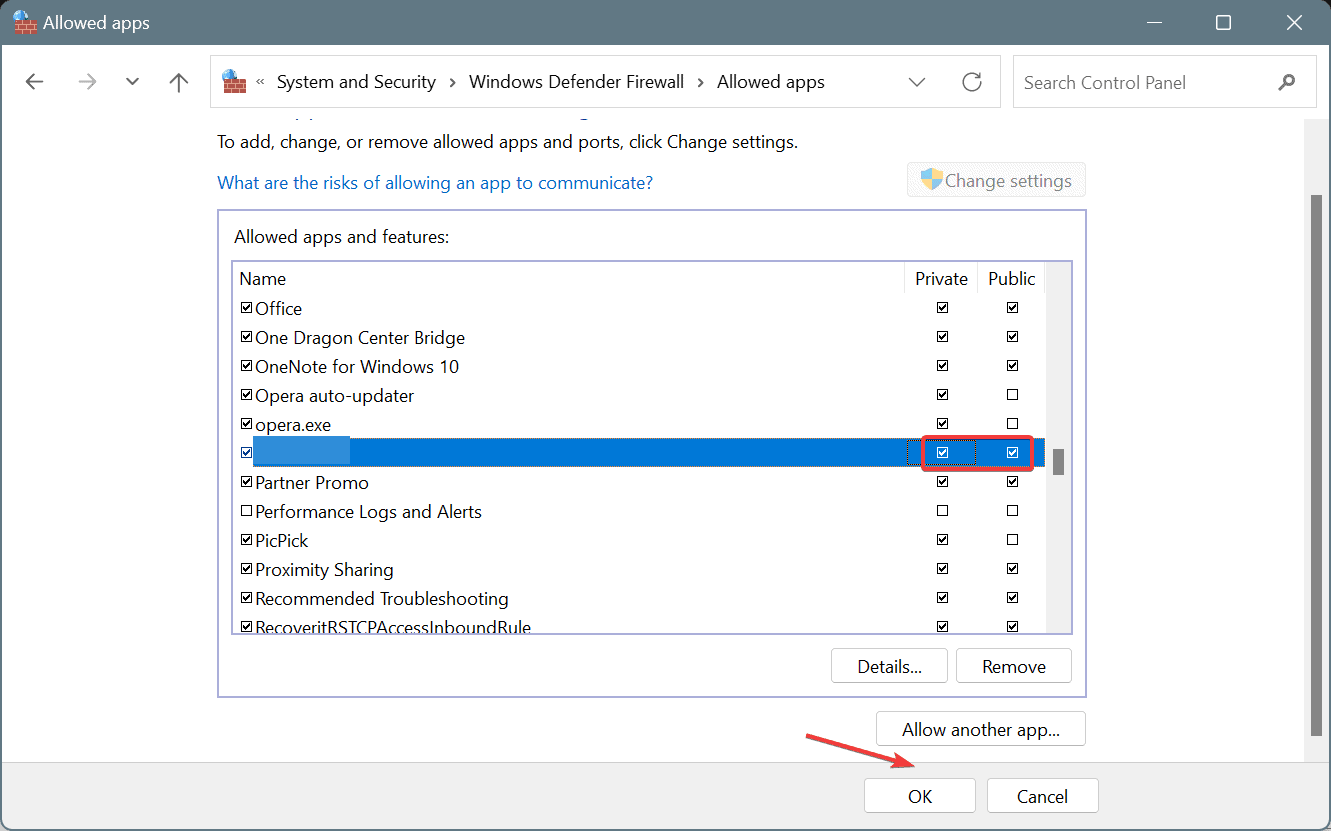Confirm changes with OK

[x=920, y=796]
